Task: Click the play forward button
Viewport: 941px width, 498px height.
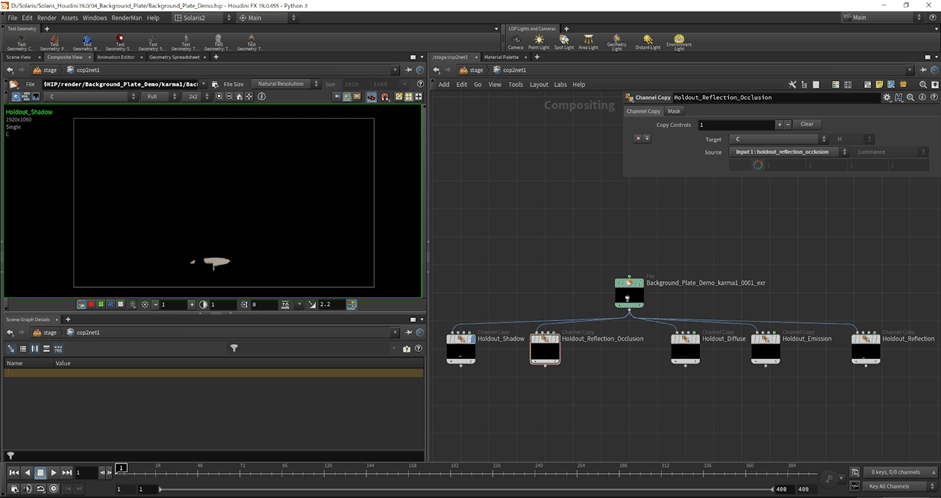Action: [53, 473]
